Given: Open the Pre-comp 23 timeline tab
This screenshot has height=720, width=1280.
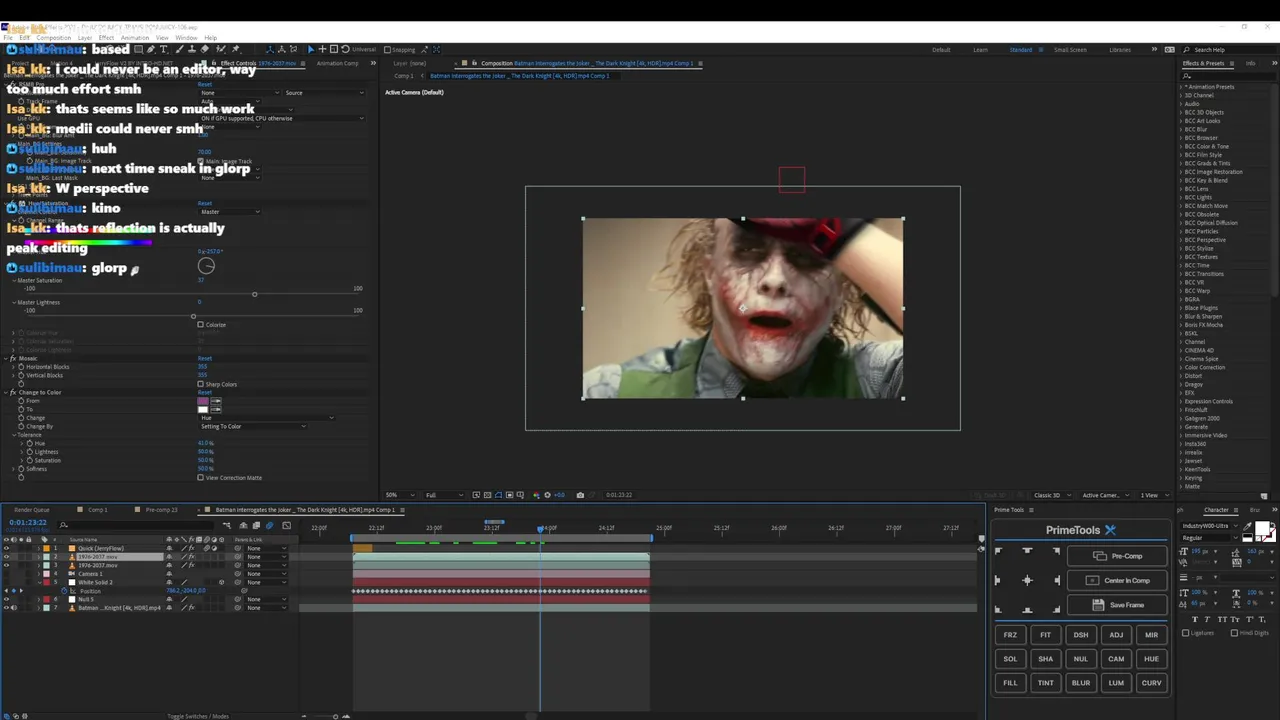Looking at the screenshot, I should 160,510.
